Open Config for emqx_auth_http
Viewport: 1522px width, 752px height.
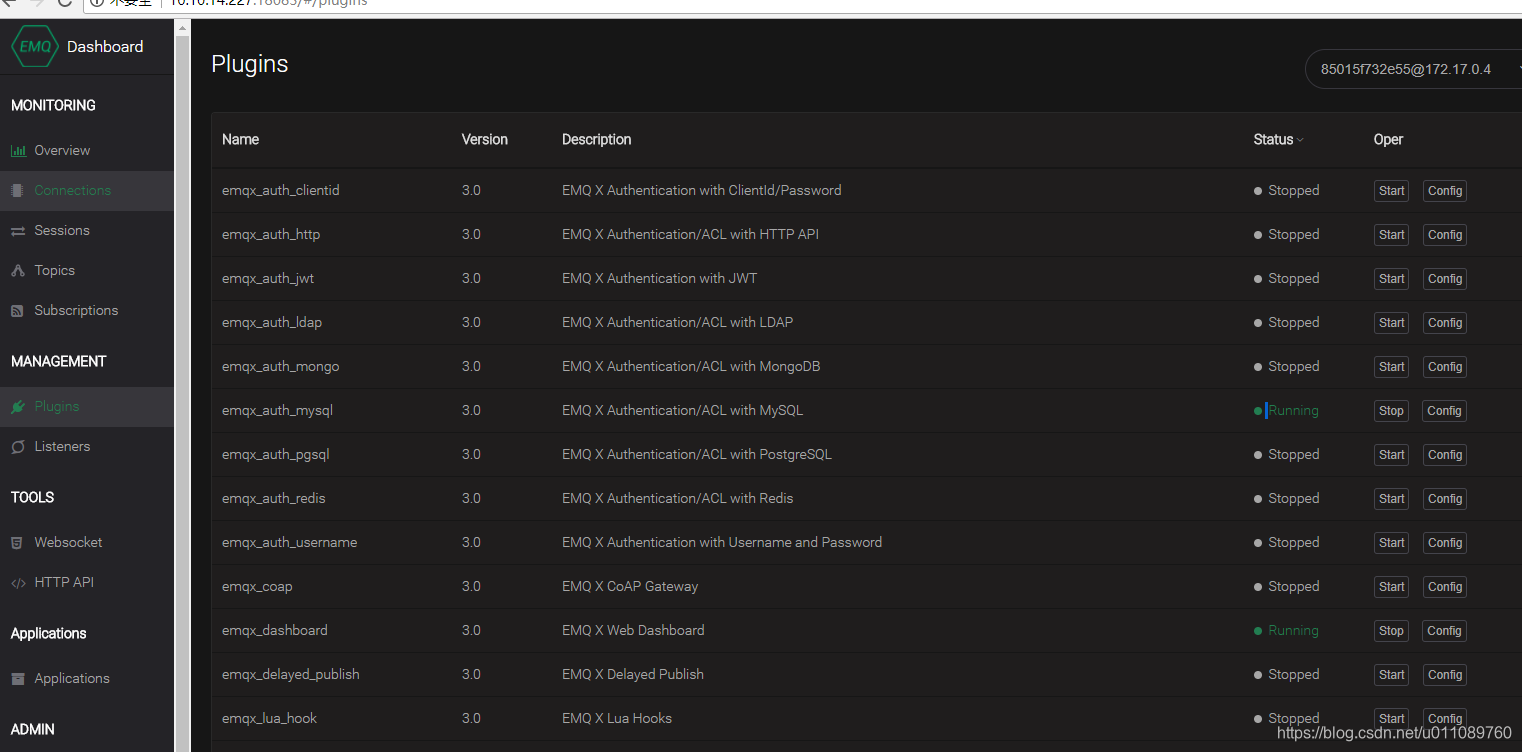click(x=1445, y=235)
